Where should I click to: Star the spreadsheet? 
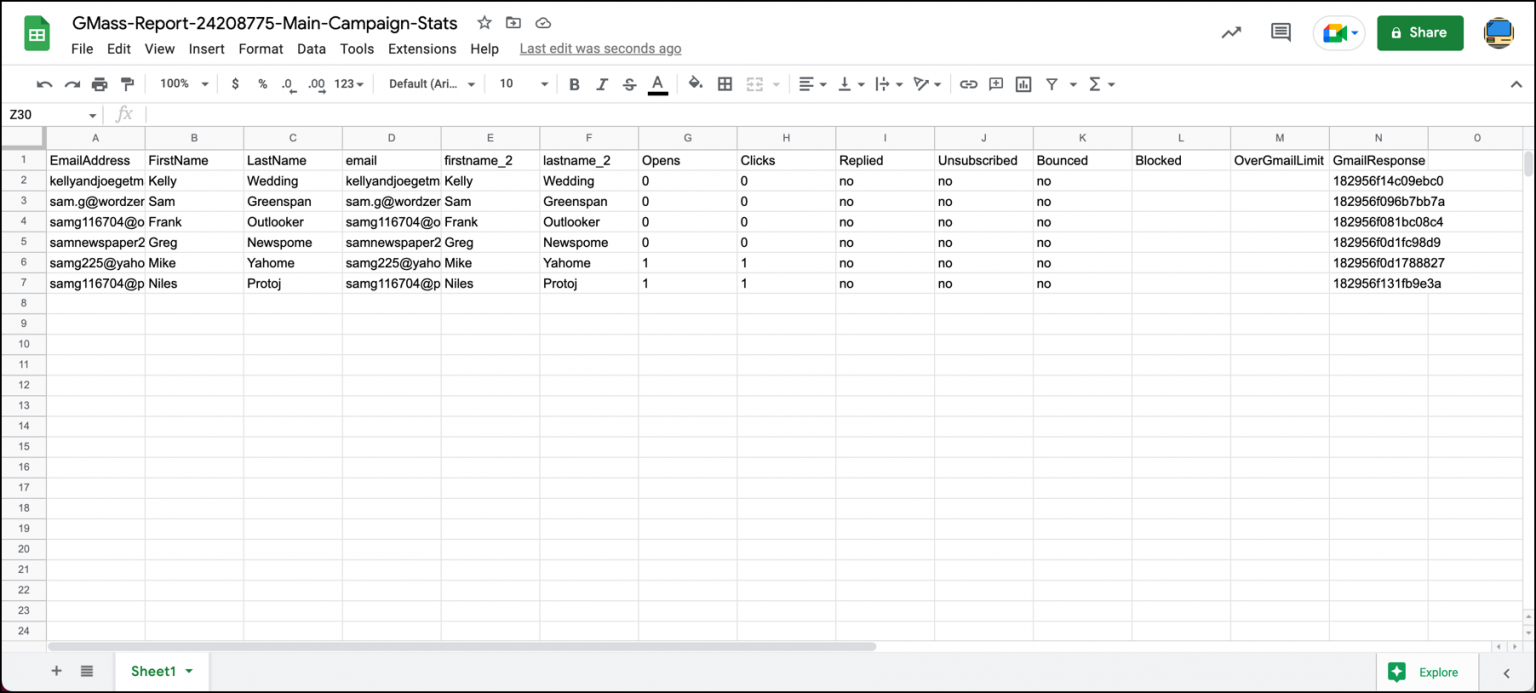(484, 22)
